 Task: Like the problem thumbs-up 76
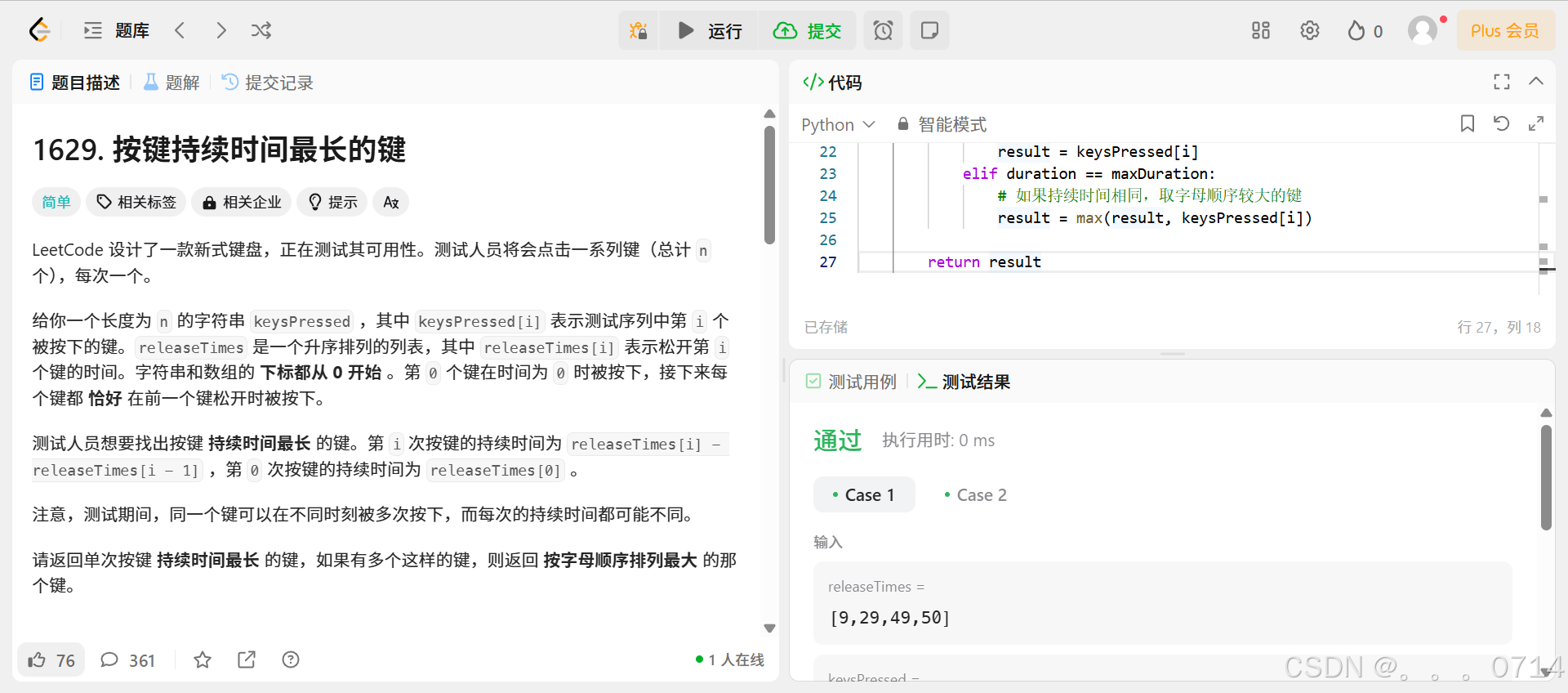click(51, 660)
